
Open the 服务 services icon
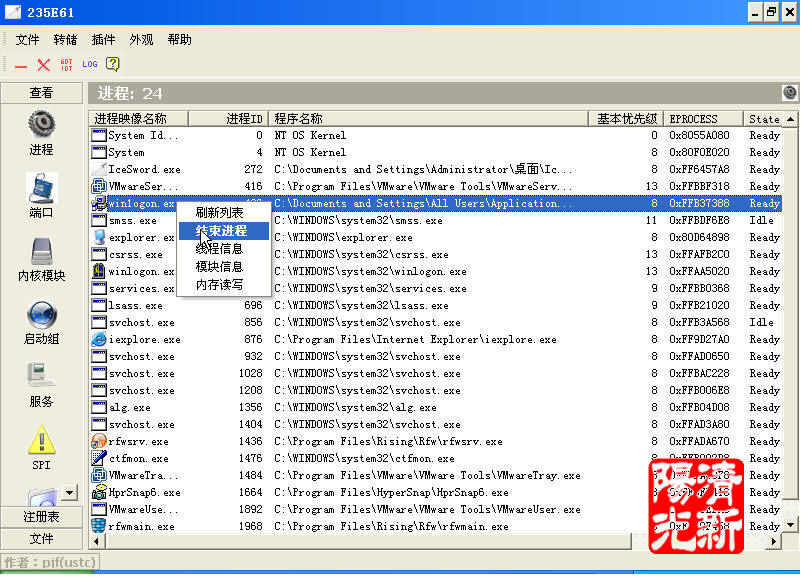pos(41,377)
